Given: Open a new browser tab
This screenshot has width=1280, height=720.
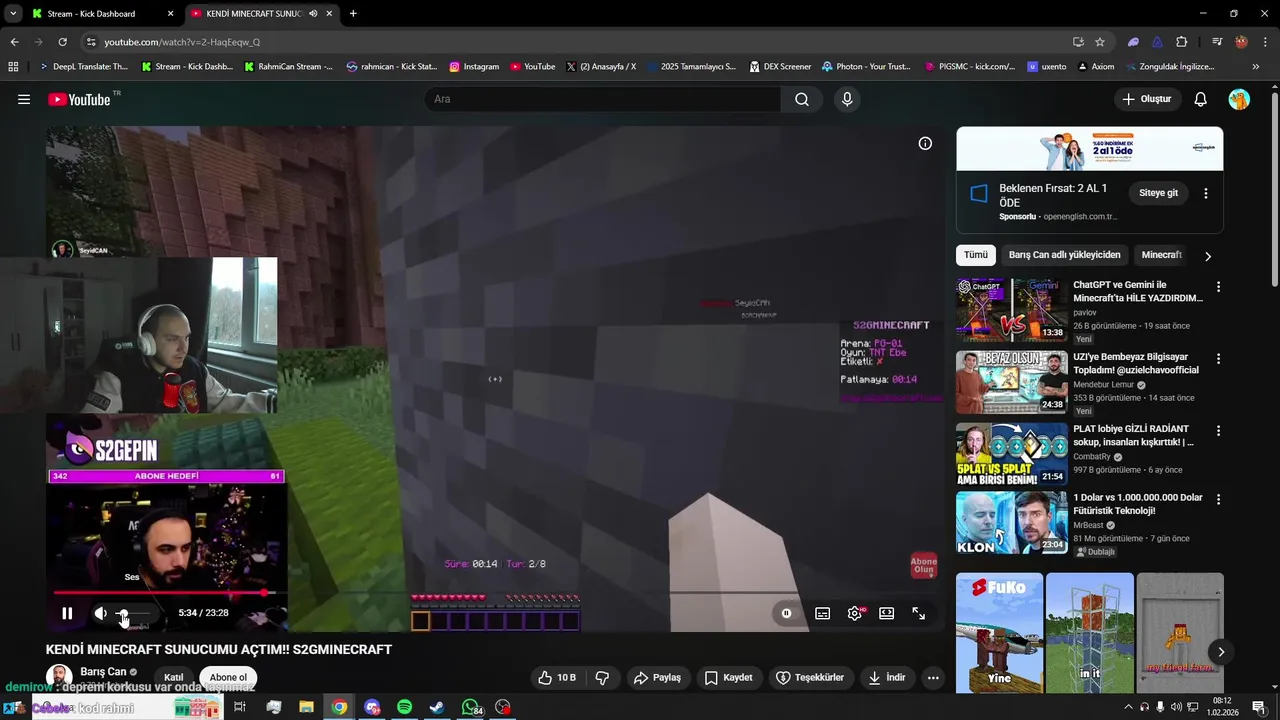Looking at the screenshot, I should (x=353, y=14).
